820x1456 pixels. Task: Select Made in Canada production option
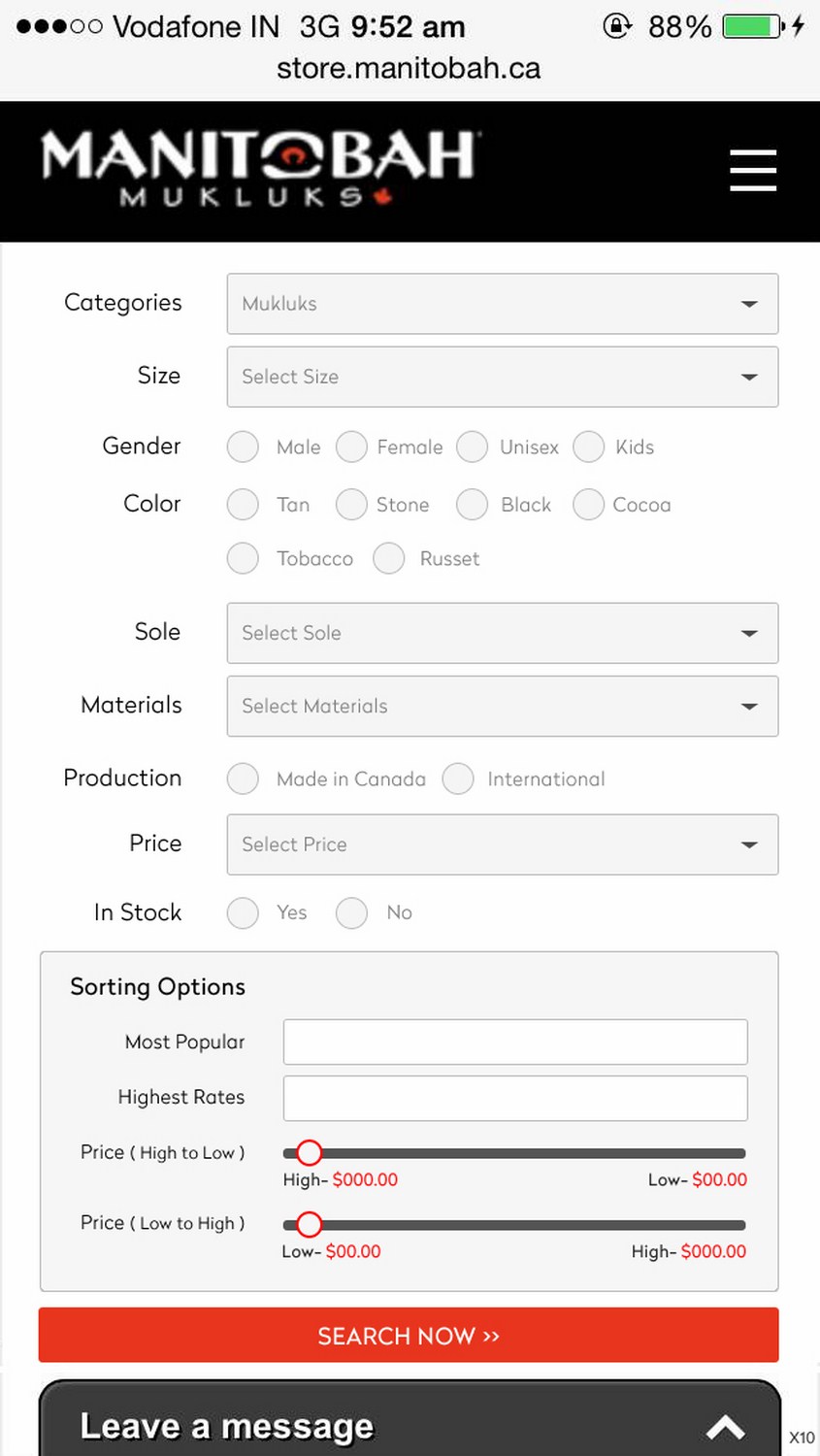[243, 778]
